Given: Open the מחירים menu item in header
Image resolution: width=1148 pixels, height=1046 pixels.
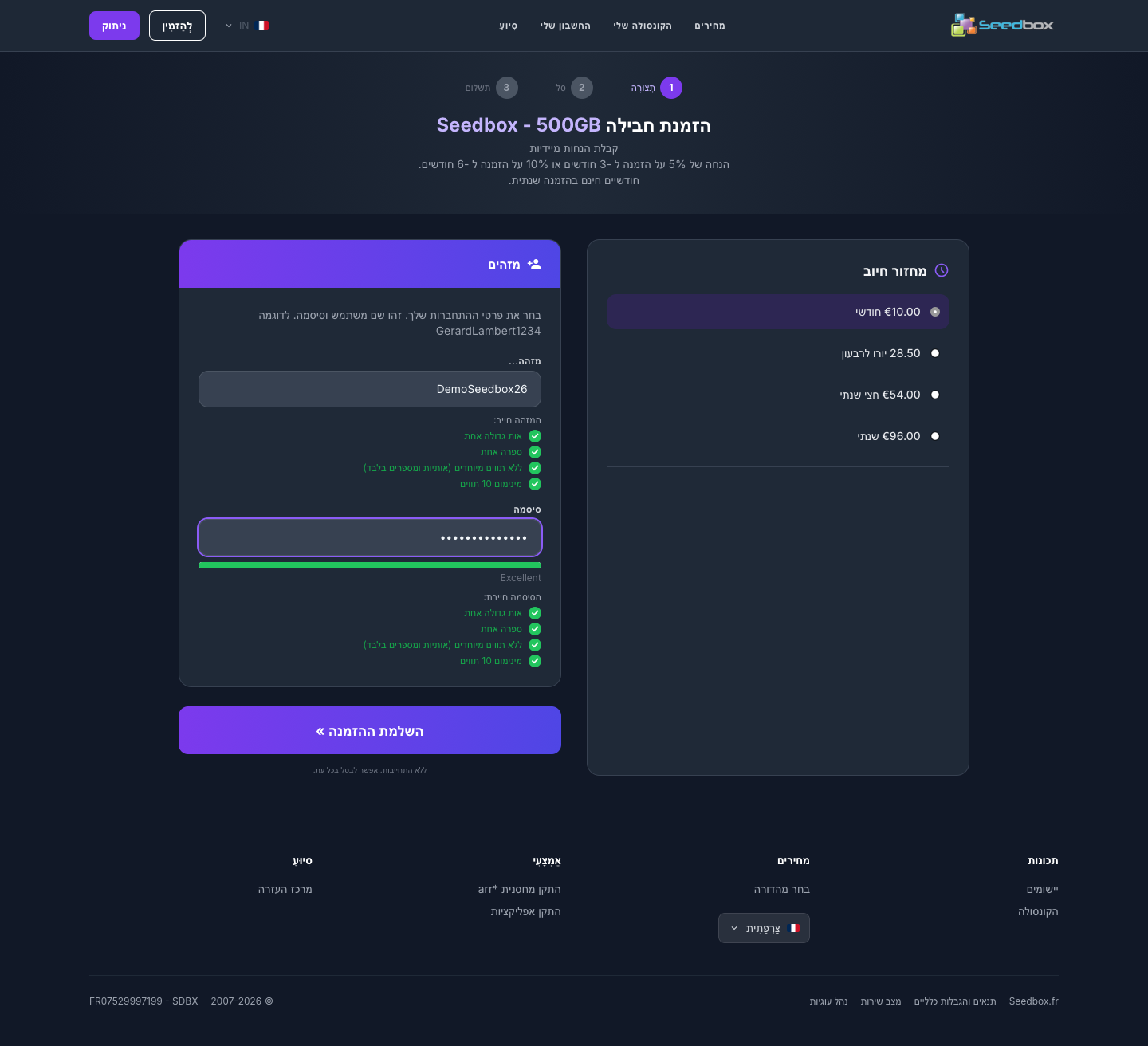Looking at the screenshot, I should pyautogui.click(x=710, y=26).
